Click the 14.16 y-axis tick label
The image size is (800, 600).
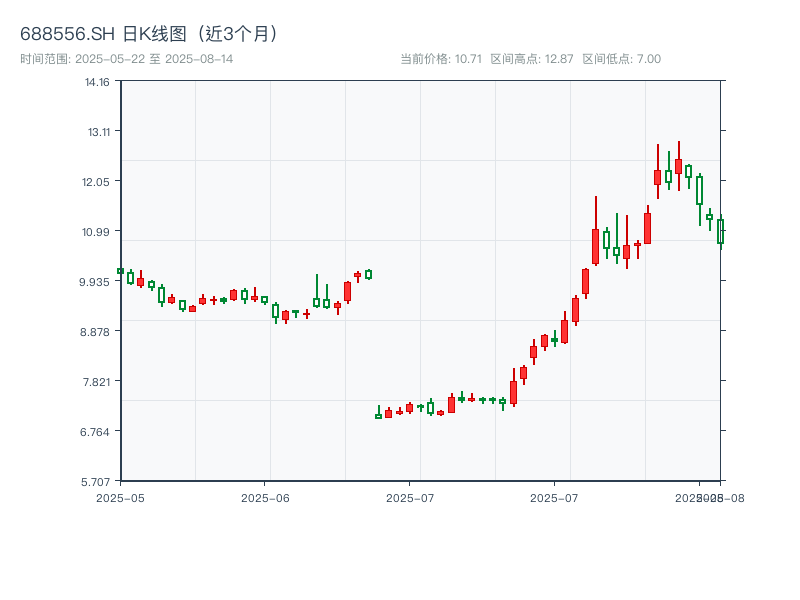click(97, 82)
